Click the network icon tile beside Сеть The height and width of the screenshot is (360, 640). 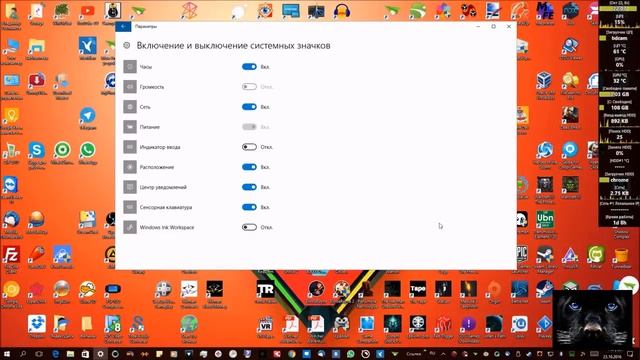[130, 107]
